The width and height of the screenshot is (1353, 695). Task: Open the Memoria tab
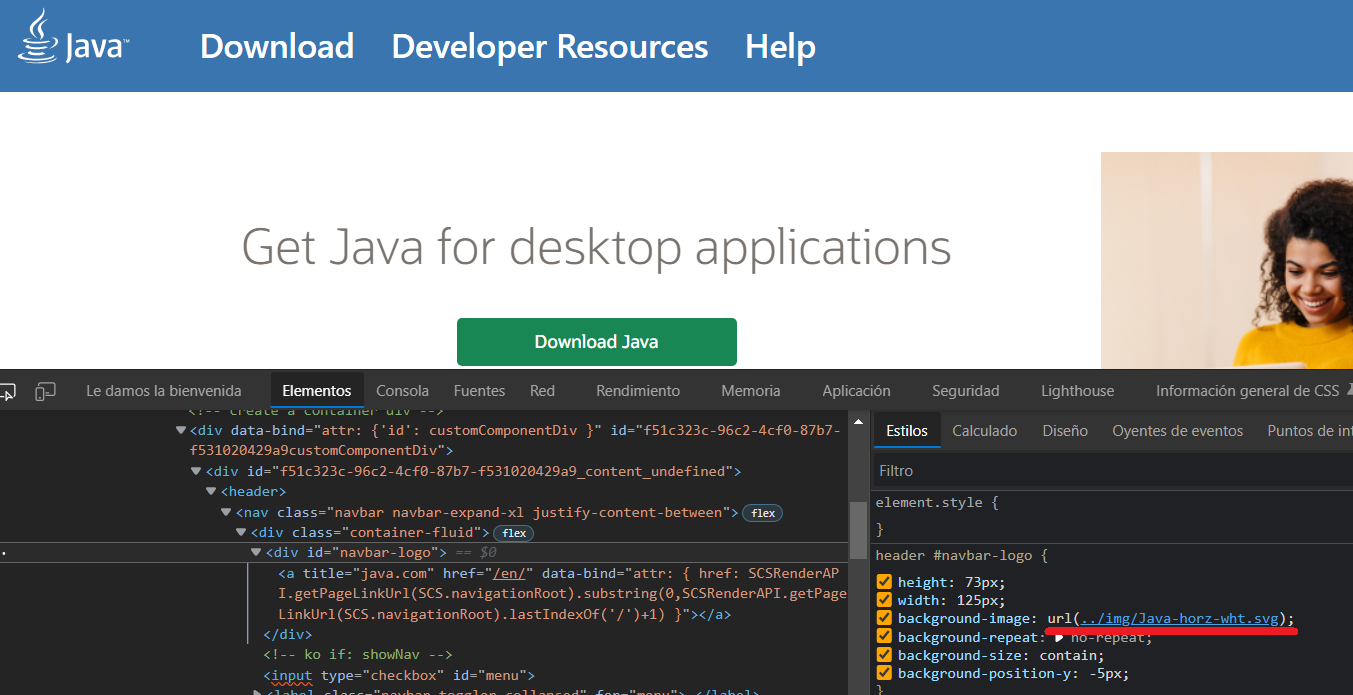point(751,391)
